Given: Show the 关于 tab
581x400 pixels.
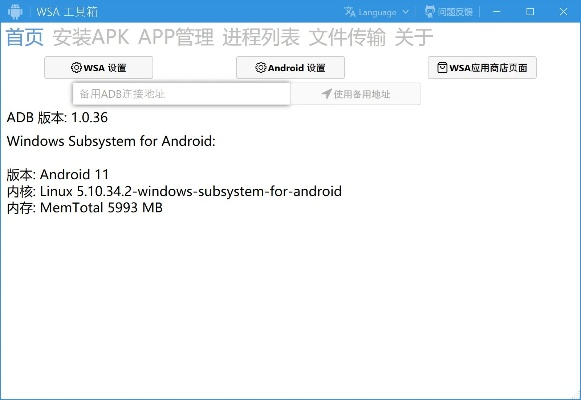Looking at the screenshot, I should click(x=414, y=37).
